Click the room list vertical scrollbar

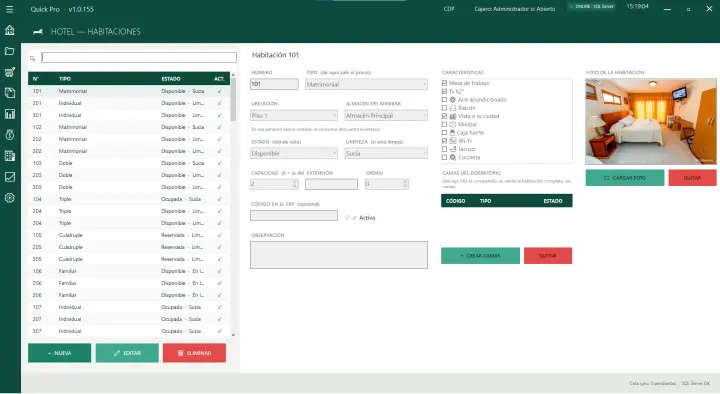tap(233, 100)
